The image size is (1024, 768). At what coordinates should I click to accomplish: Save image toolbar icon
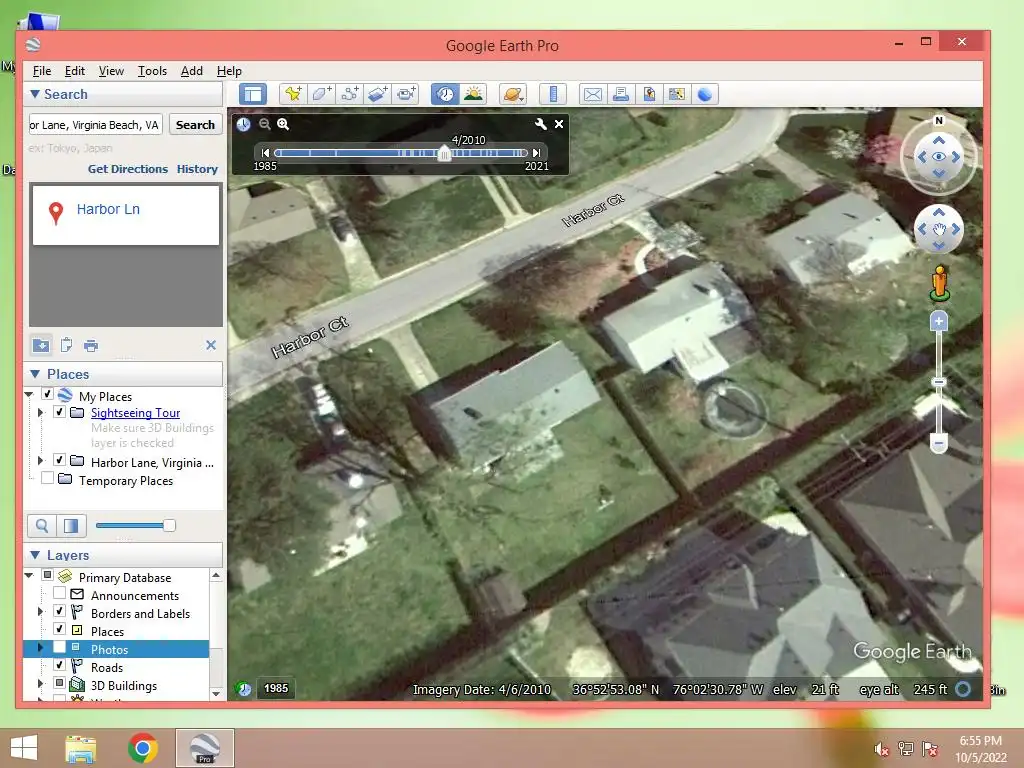tap(648, 94)
